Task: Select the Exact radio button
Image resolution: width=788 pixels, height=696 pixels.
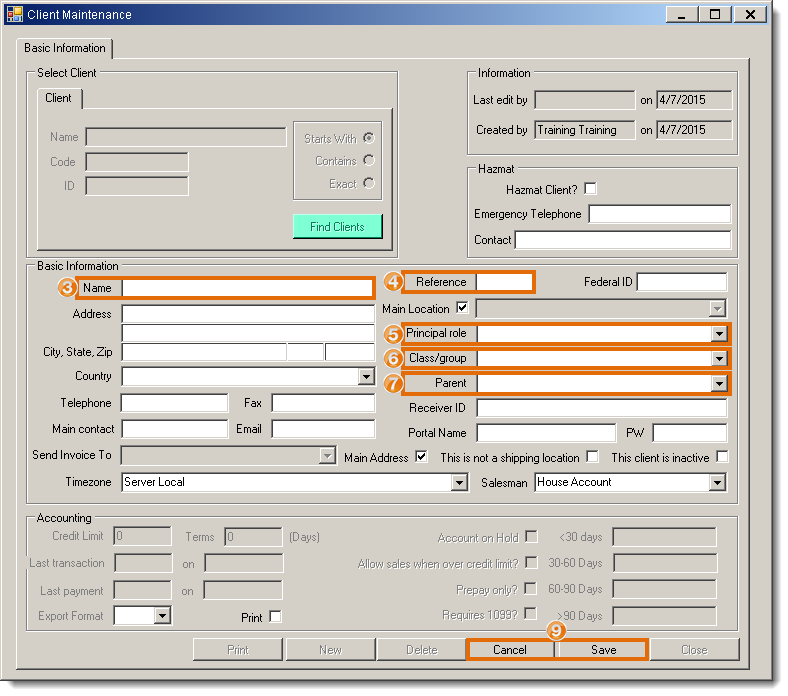Action: 369,183
